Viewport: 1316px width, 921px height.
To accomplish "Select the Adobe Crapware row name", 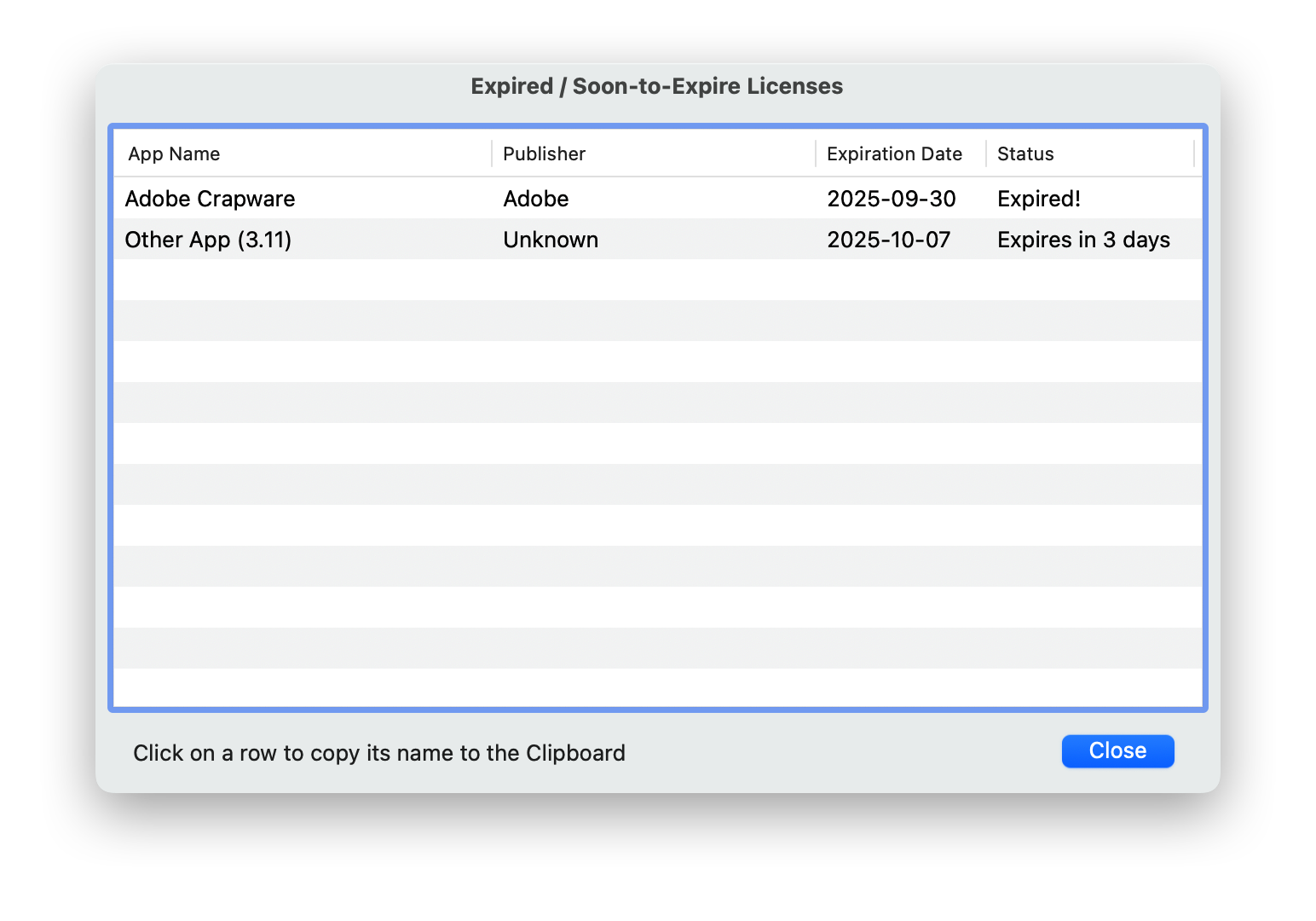I will [210, 199].
